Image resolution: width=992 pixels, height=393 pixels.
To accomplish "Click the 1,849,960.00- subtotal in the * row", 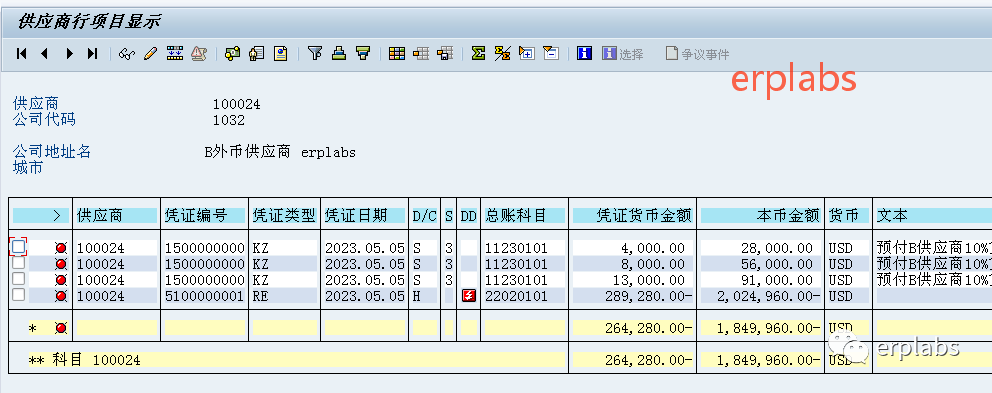I will click(770, 328).
